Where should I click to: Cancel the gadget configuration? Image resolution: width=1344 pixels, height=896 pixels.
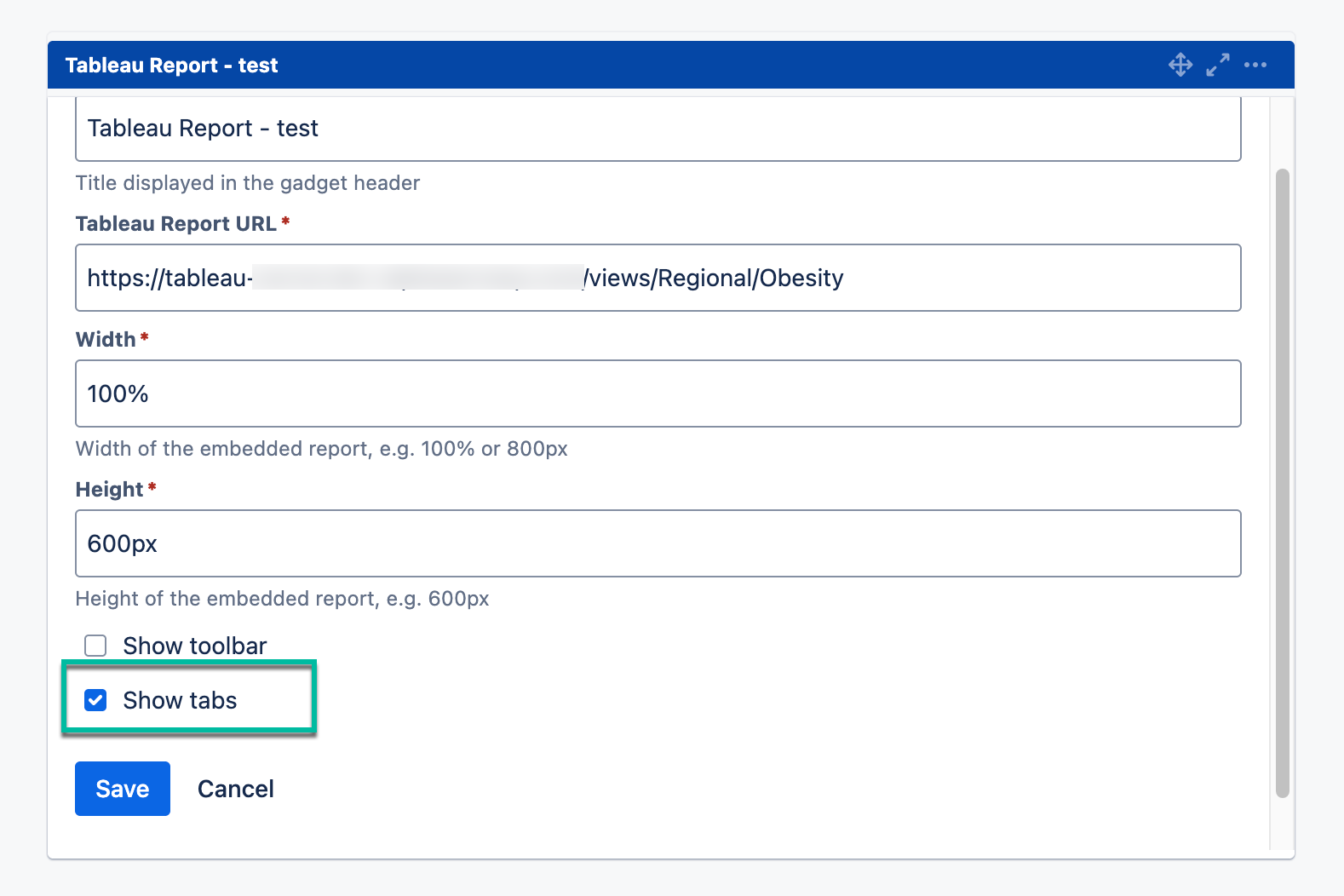click(x=236, y=789)
